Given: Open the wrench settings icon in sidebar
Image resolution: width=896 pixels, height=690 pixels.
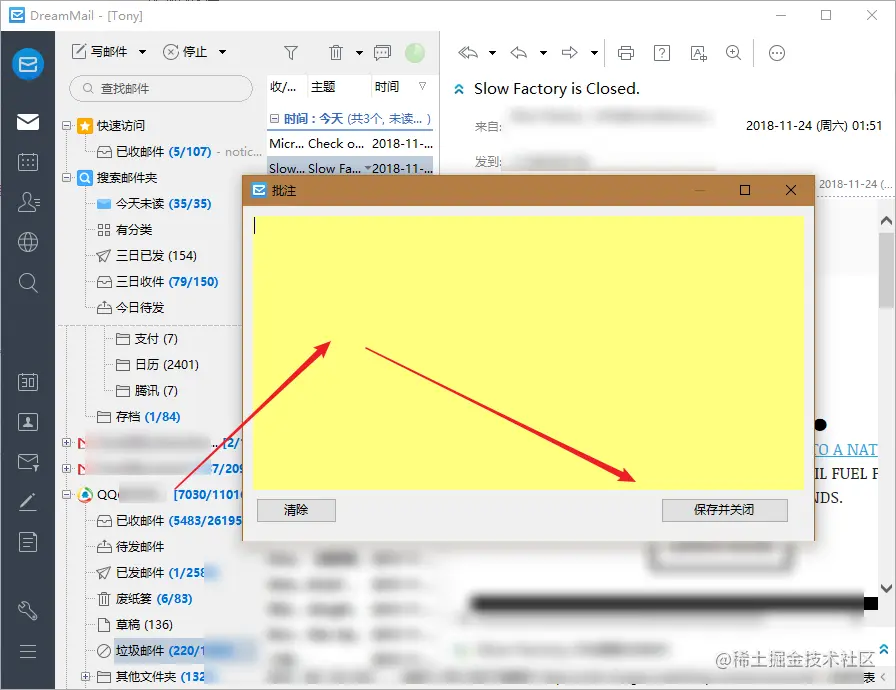Looking at the screenshot, I should pos(27,610).
